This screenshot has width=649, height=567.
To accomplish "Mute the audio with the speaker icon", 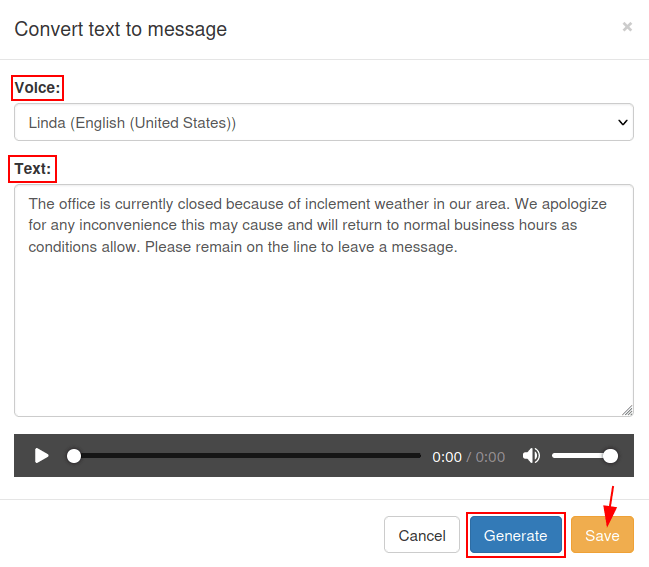I will (x=531, y=456).
